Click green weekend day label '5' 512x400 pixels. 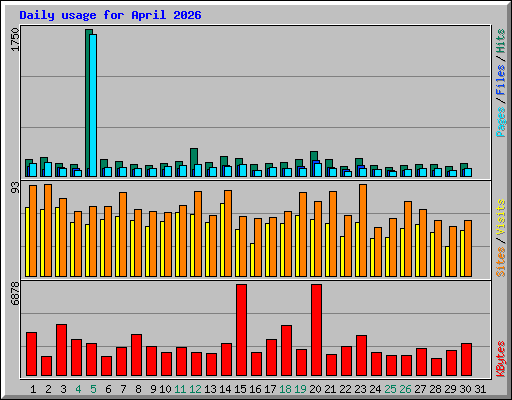(x=93, y=389)
